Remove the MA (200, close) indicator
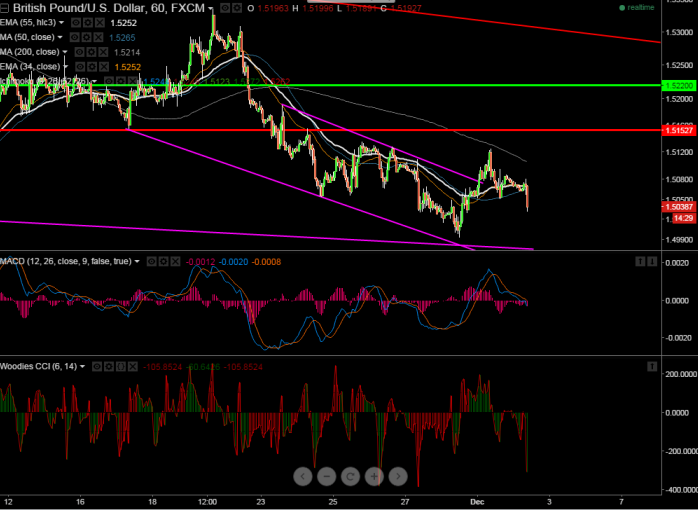The height and width of the screenshot is (510, 698). (103, 52)
